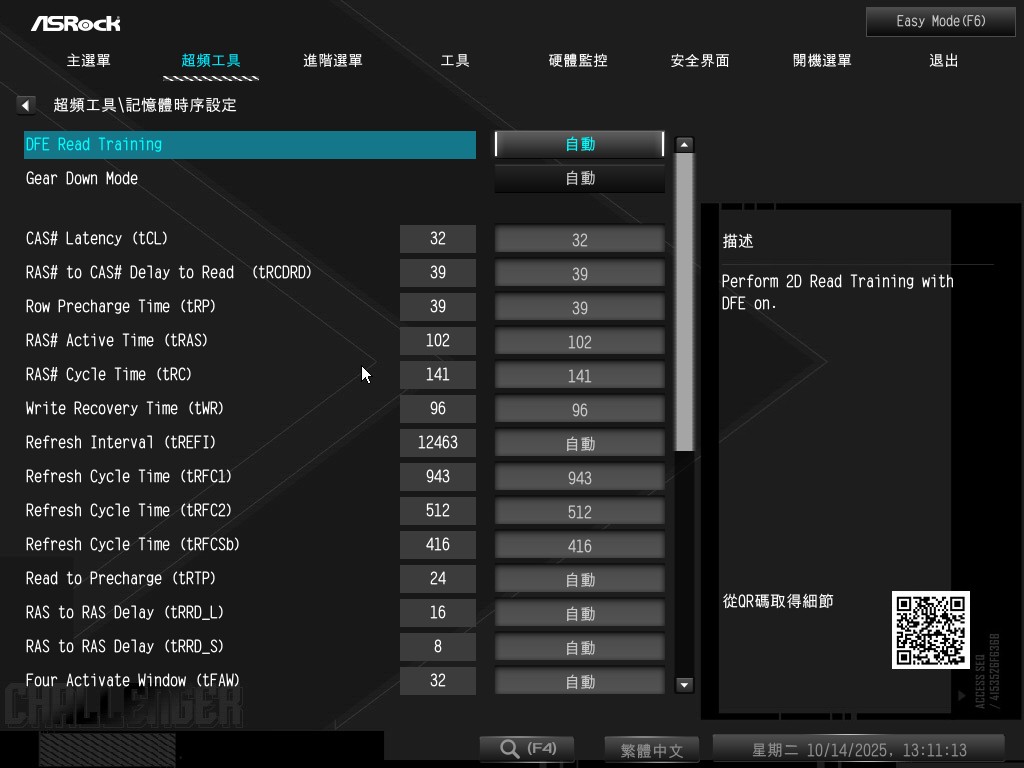Click the scrollbar down arrow
1024x768 pixels.
(684, 685)
